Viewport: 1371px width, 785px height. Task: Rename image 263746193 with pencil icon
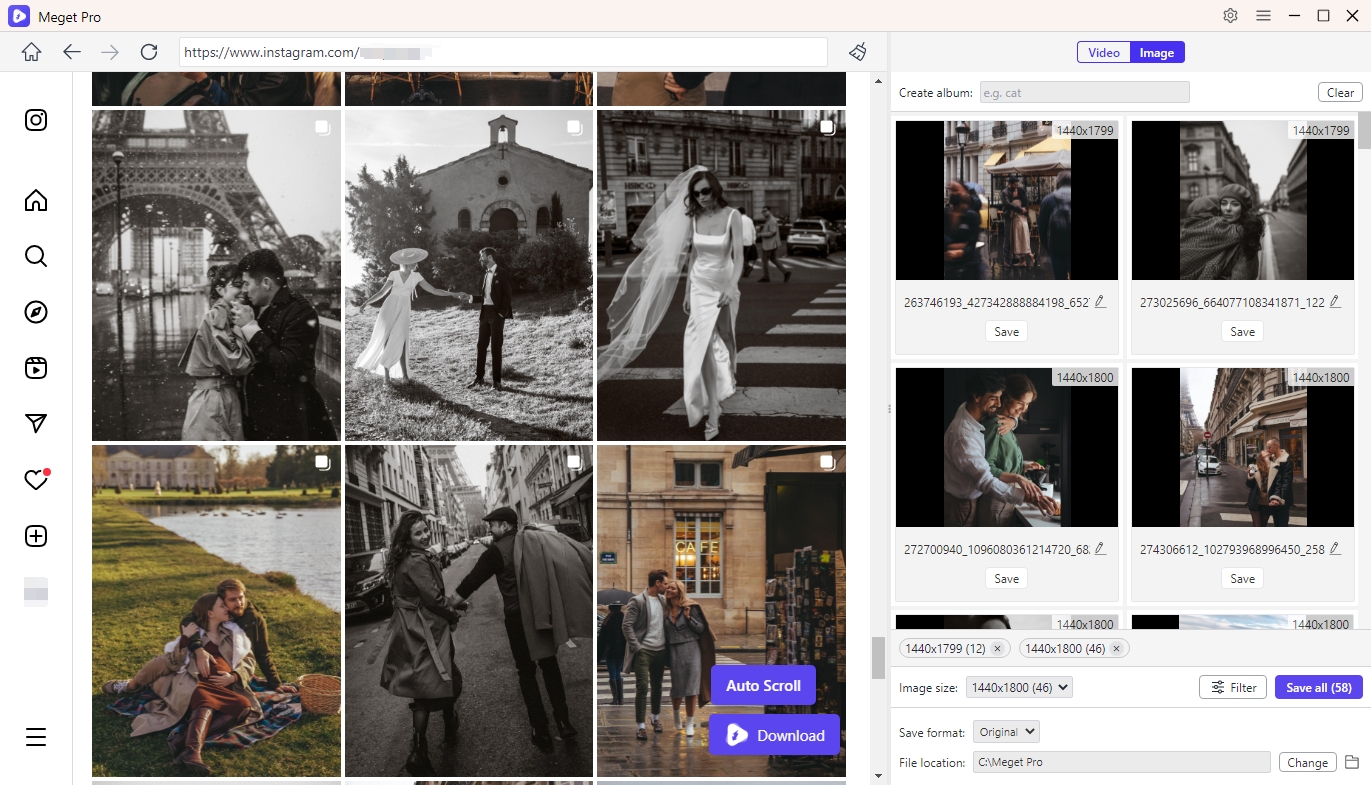[x=1100, y=301]
